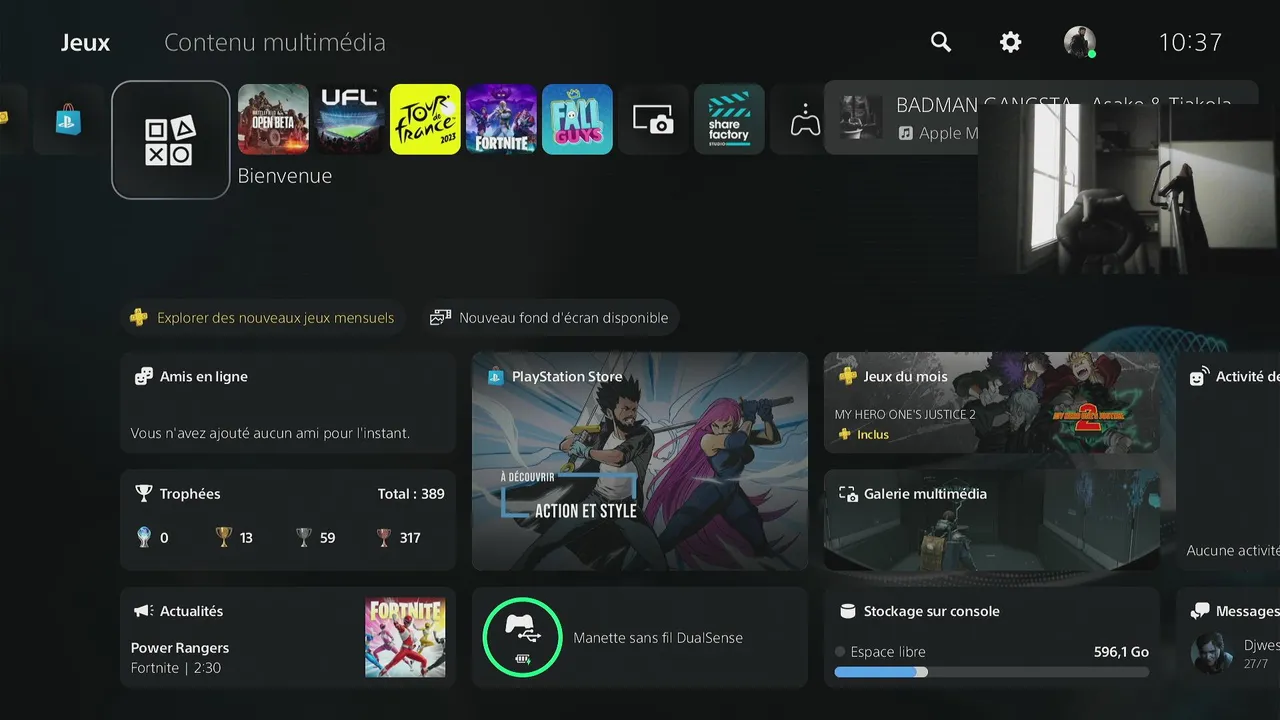The width and height of the screenshot is (1280, 720).
Task: Open the Share Factory Studio tile
Action: pyautogui.click(x=729, y=119)
